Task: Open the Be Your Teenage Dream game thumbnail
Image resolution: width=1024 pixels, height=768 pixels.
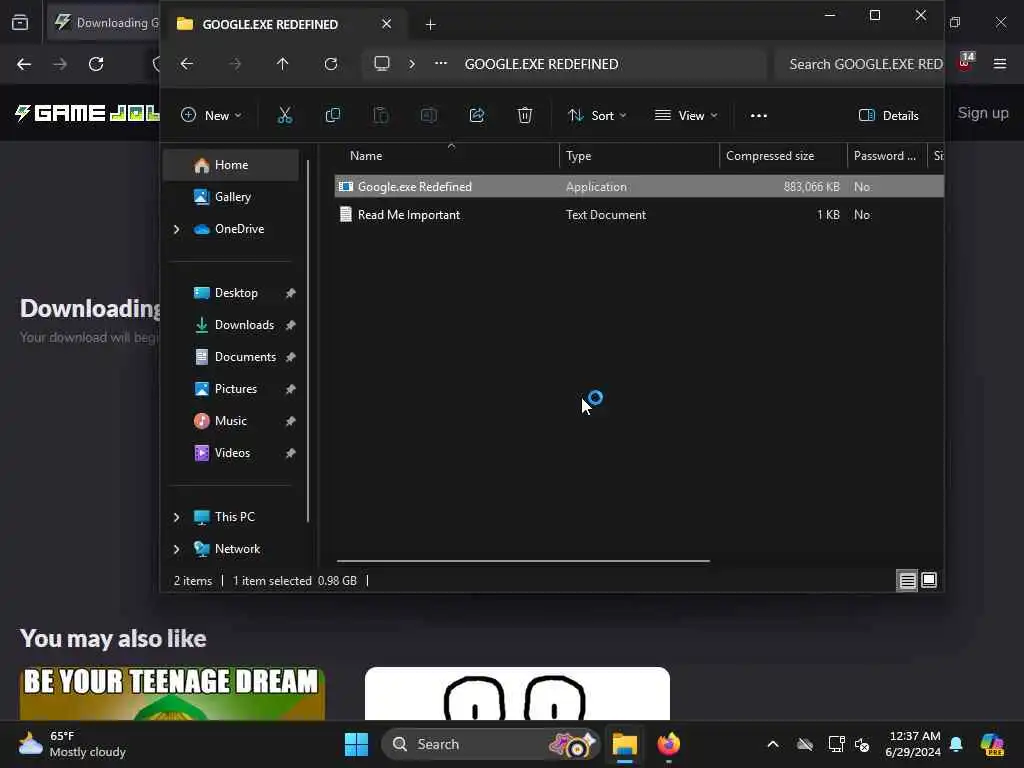Action: (x=172, y=693)
